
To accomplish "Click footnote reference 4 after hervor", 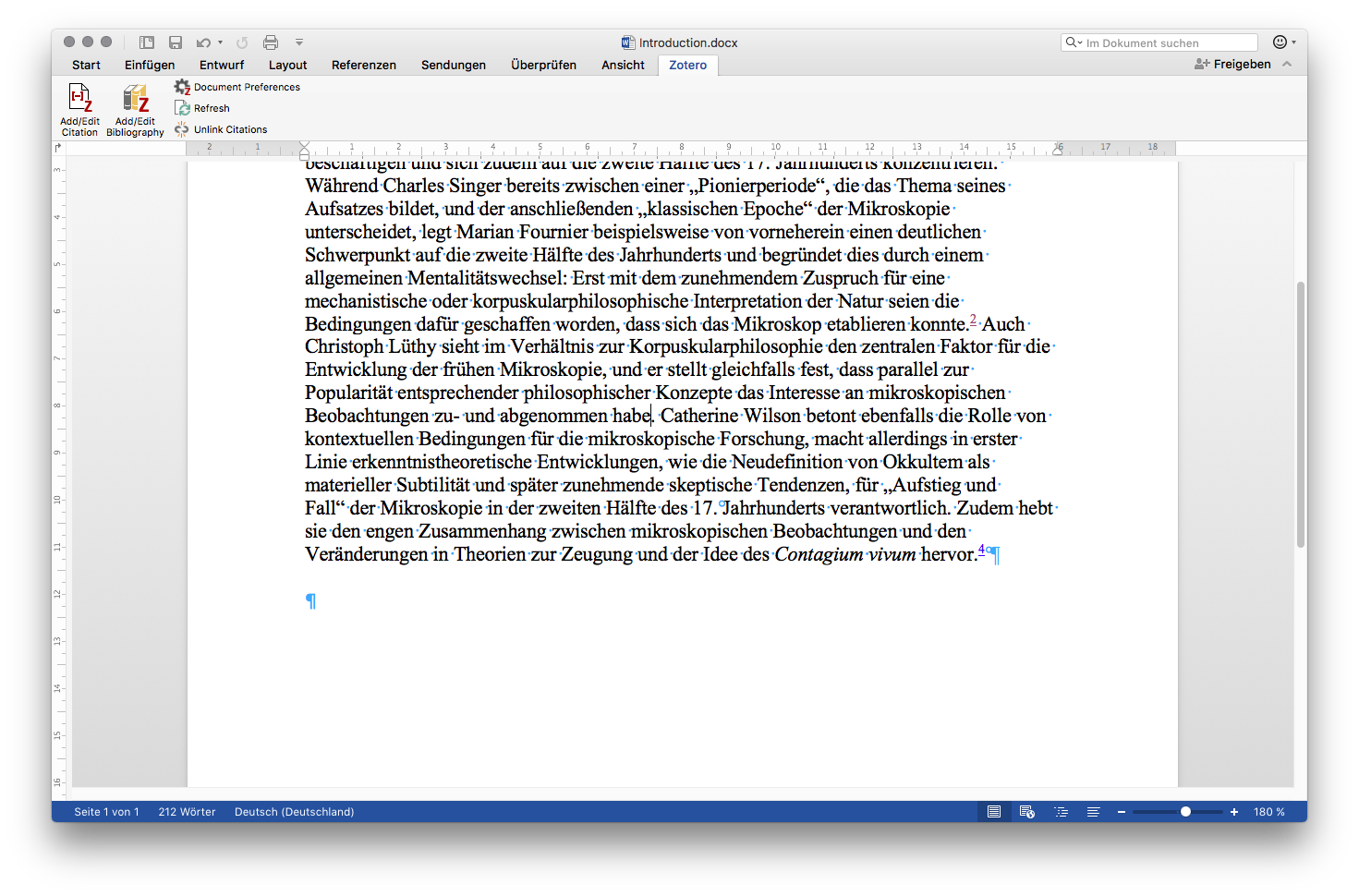I will tap(981, 550).
